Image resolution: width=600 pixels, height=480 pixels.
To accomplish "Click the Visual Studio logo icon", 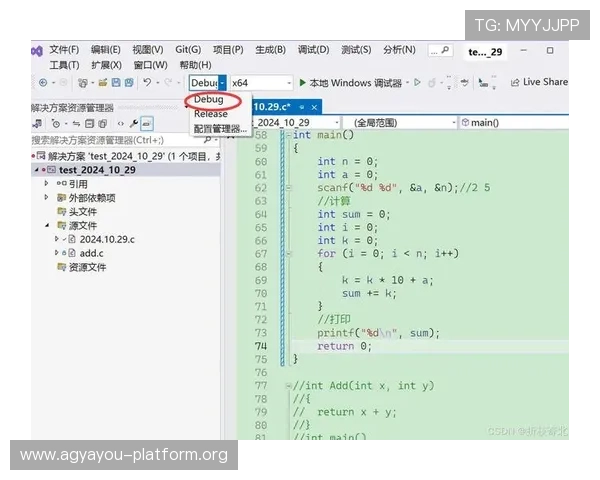I will pyautogui.click(x=36, y=50).
